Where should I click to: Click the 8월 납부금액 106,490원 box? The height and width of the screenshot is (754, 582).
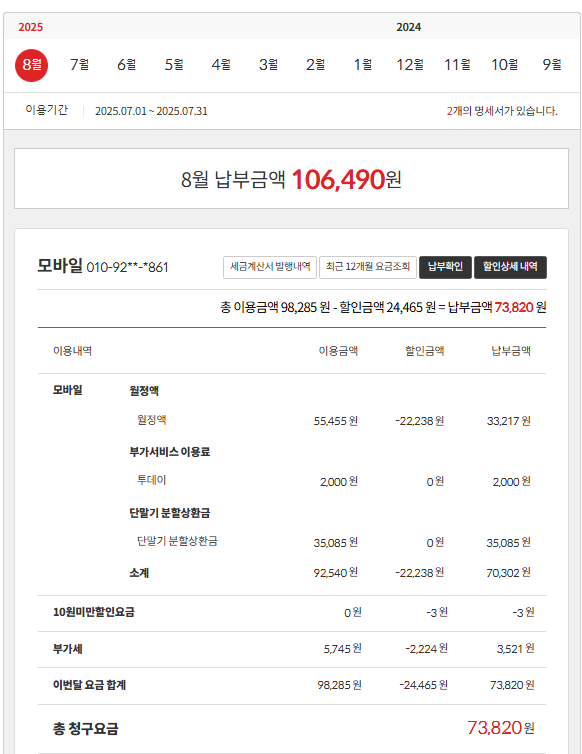[291, 179]
